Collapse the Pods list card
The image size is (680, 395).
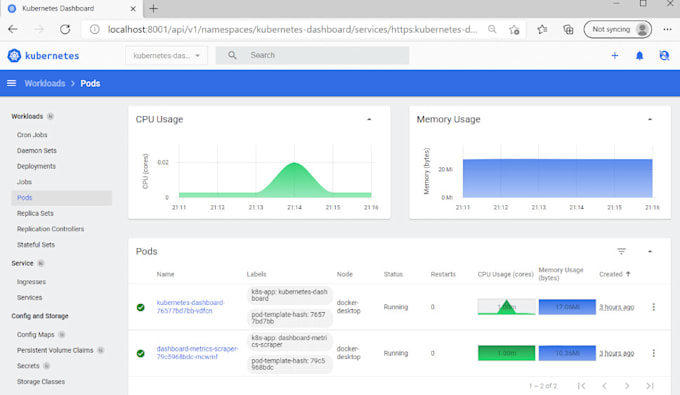[x=650, y=251]
